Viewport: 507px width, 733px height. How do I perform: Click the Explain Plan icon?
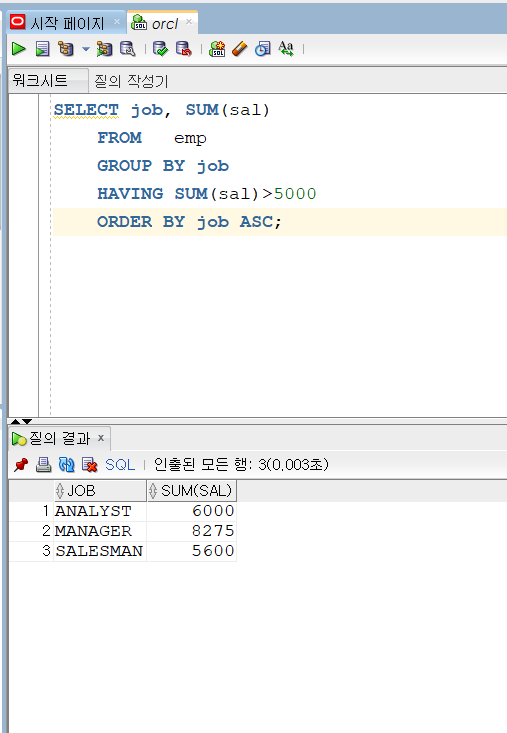pos(66,49)
